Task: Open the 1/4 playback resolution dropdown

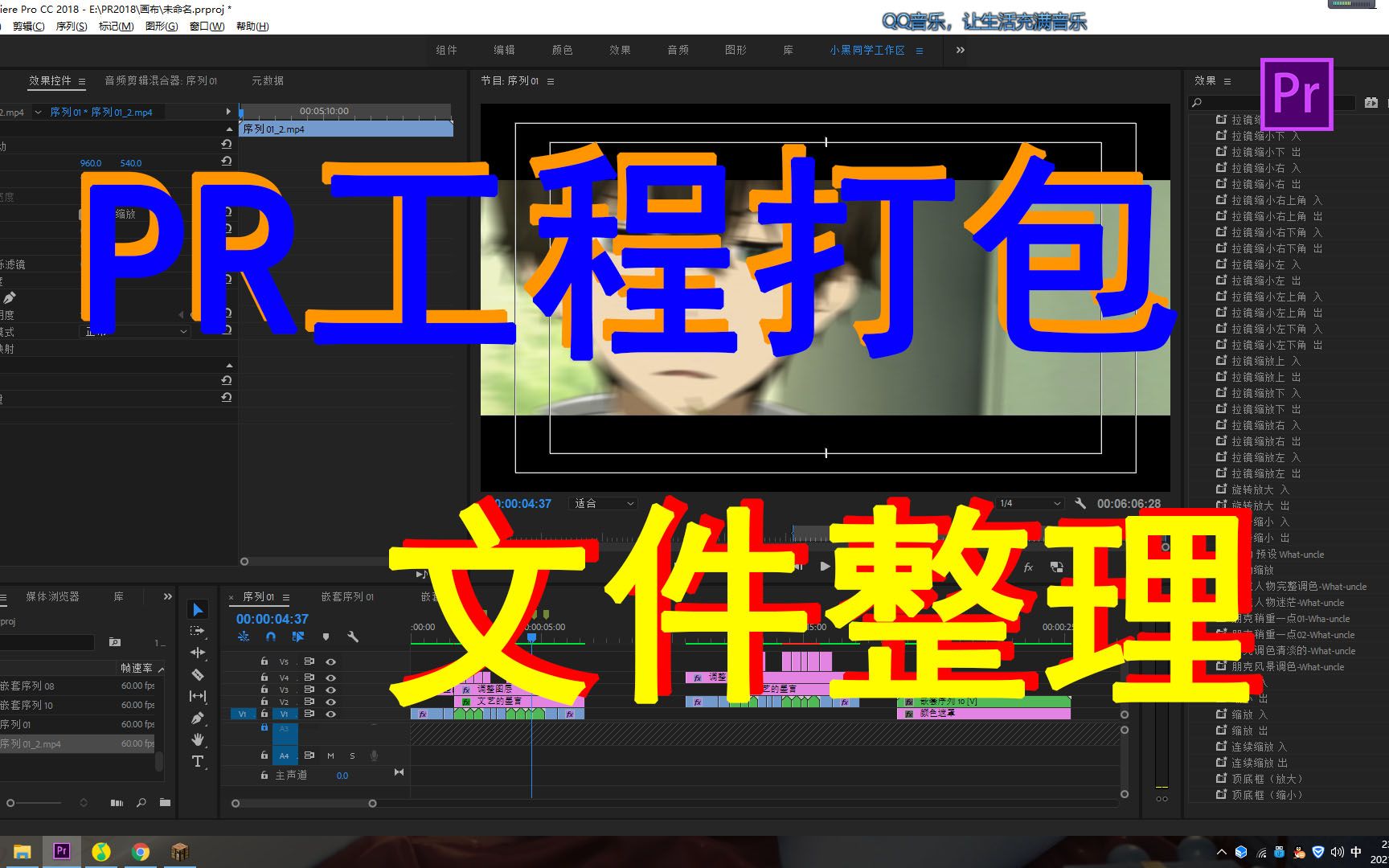Action: [x=1028, y=503]
